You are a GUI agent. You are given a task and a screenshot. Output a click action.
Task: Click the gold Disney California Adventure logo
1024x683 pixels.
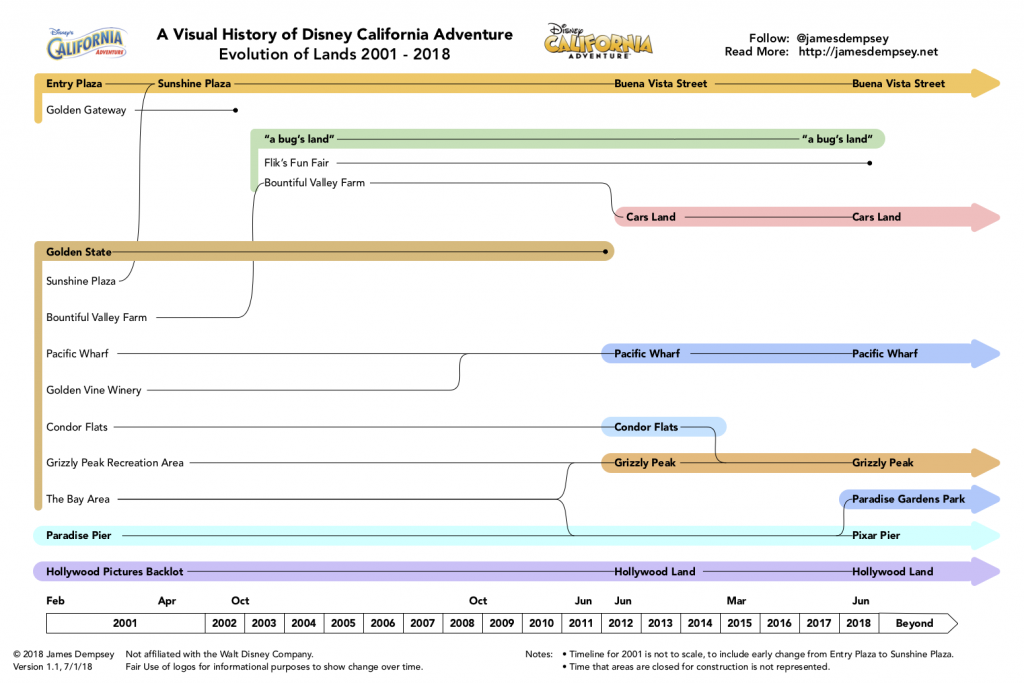(598, 41)
